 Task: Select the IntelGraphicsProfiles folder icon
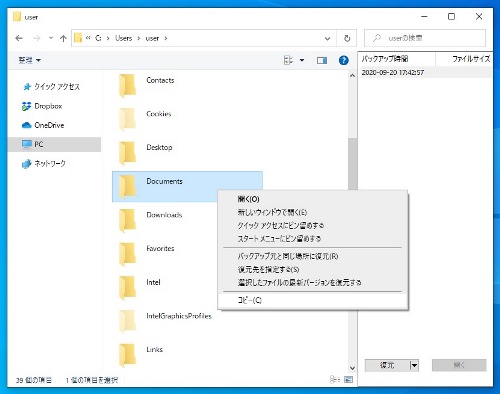[128, 321]
